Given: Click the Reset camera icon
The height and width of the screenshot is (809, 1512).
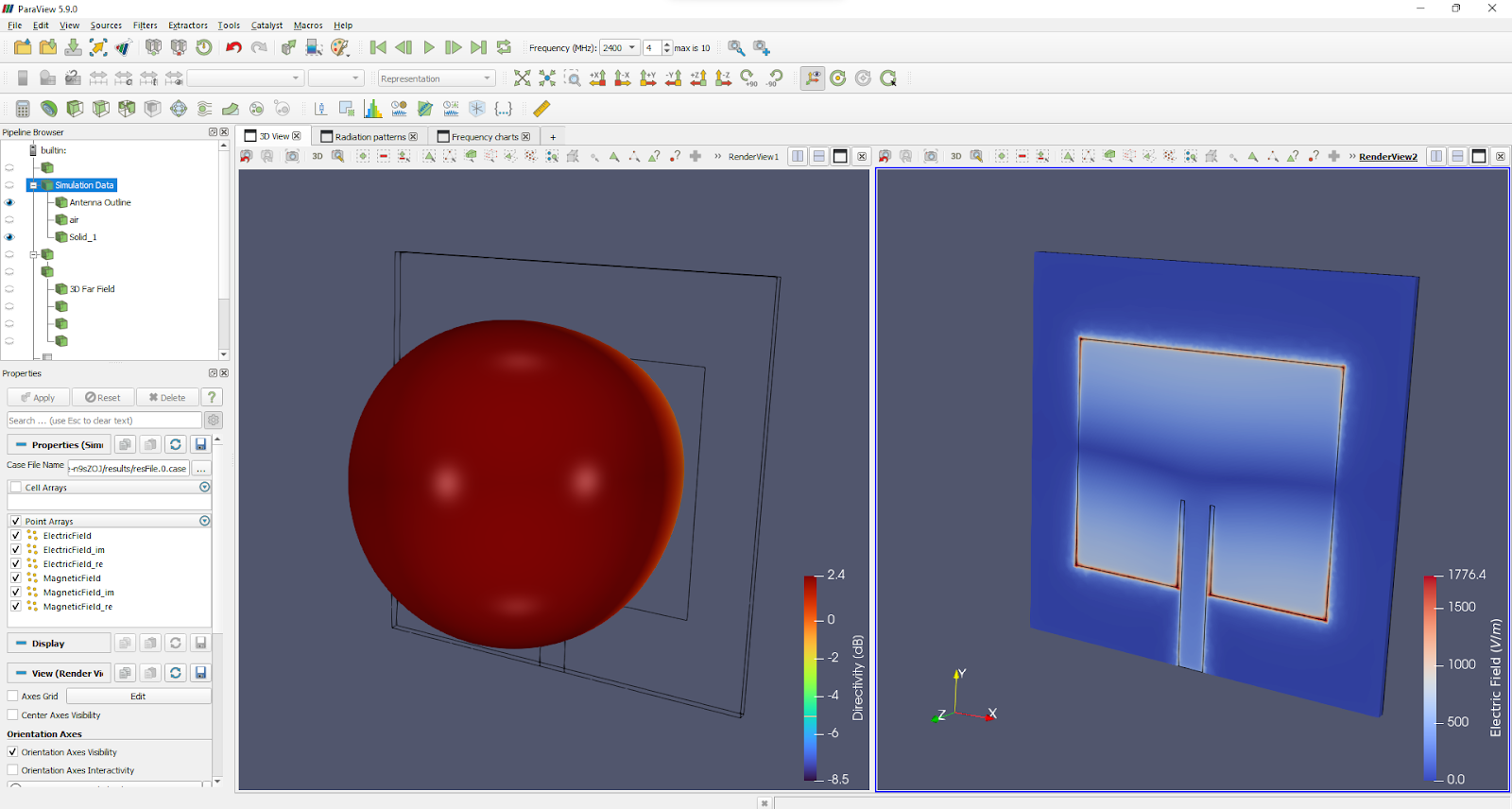Looking at the screenshot, I should coord(522,78).
